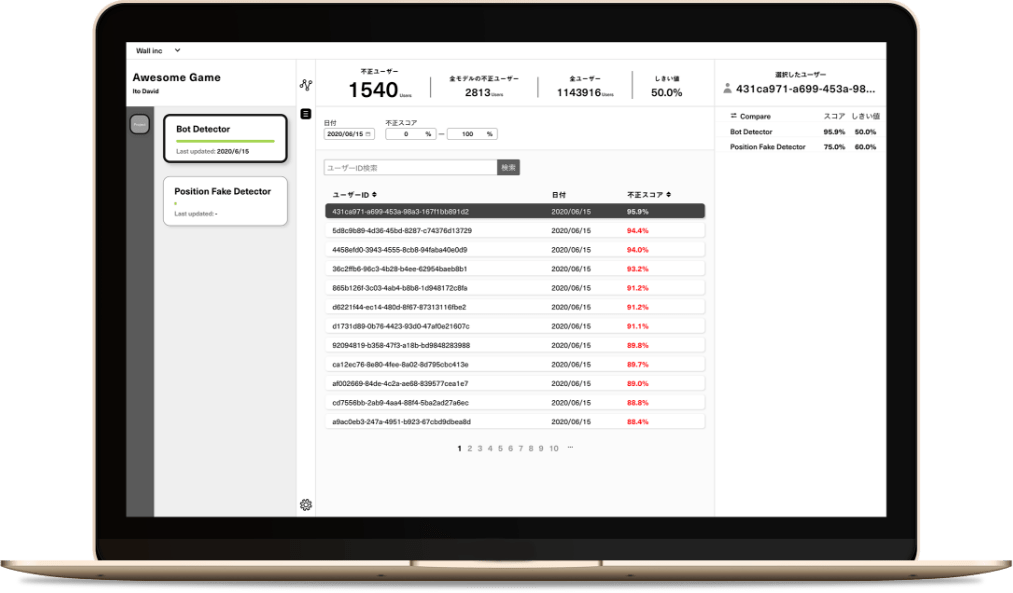The width and height of the screenshot is (1013, 593).
Task: Go to page 6
Action: coord(510,448)
